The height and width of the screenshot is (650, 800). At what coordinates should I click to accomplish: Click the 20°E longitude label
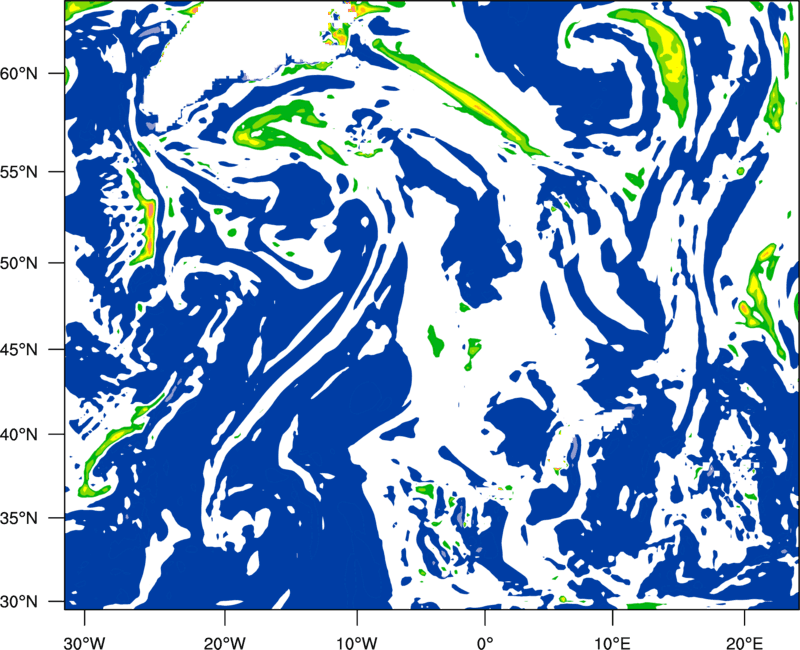(x=744, y=642)
